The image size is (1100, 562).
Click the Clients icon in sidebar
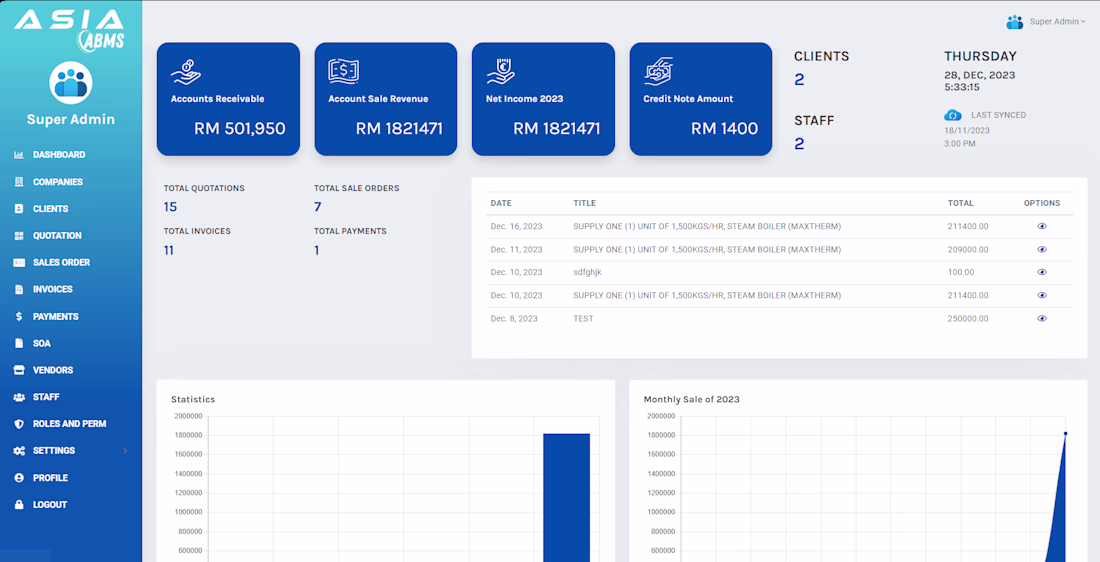coord(19,209)
